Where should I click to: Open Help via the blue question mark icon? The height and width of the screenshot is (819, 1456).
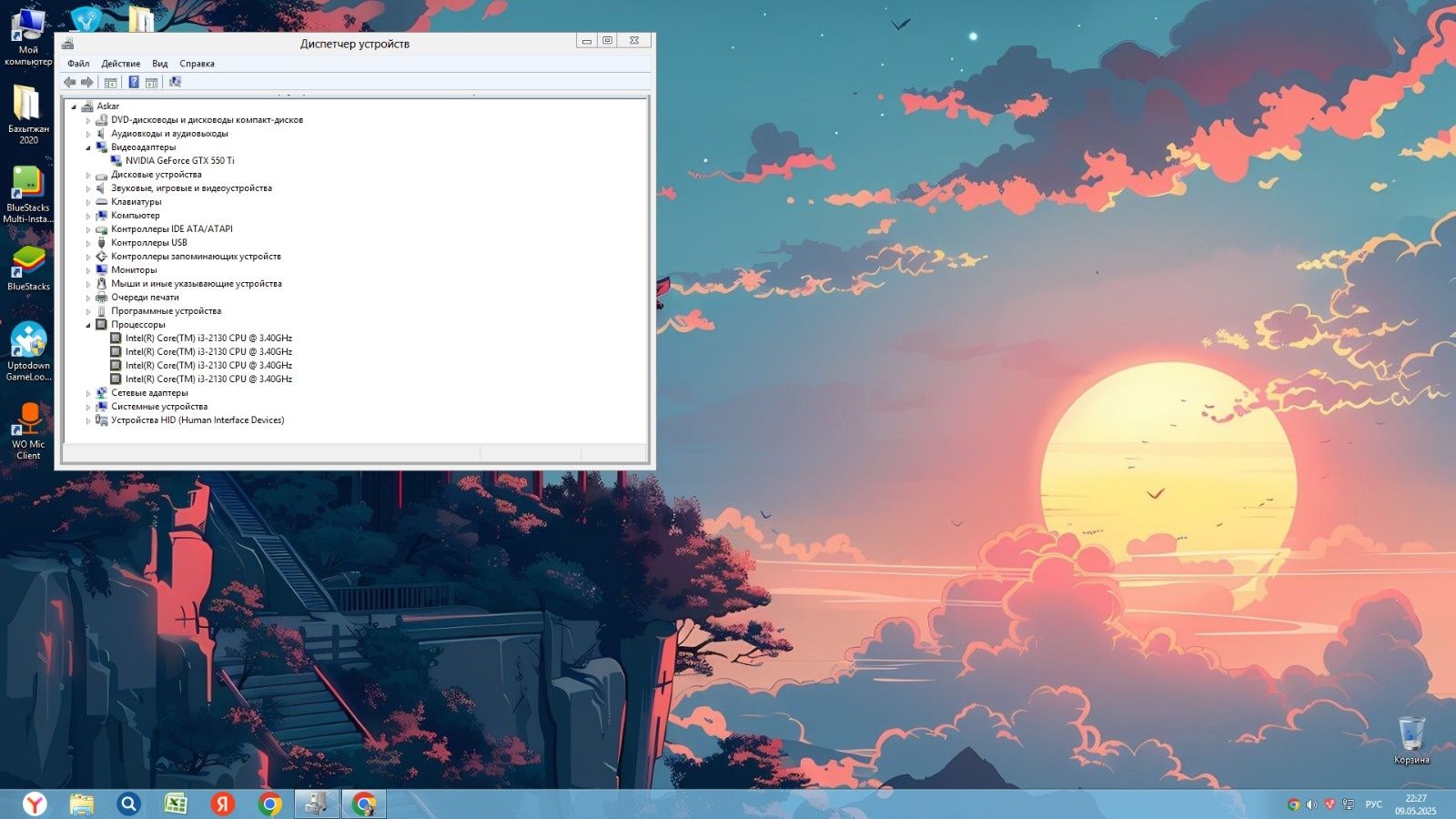pyautogui.click(x=134, y=82)
